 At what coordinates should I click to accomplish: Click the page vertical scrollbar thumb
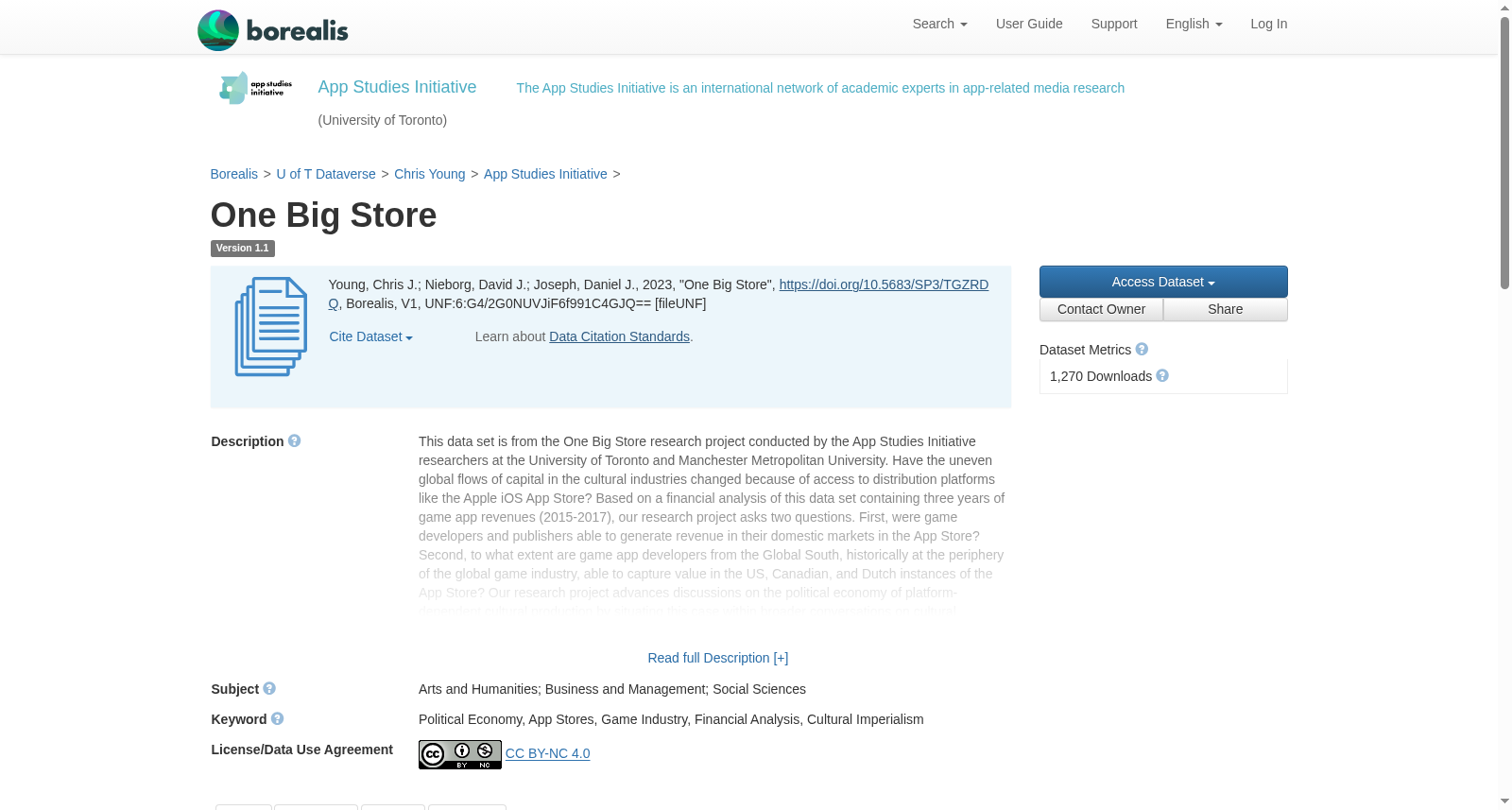tap(1504, 151)
